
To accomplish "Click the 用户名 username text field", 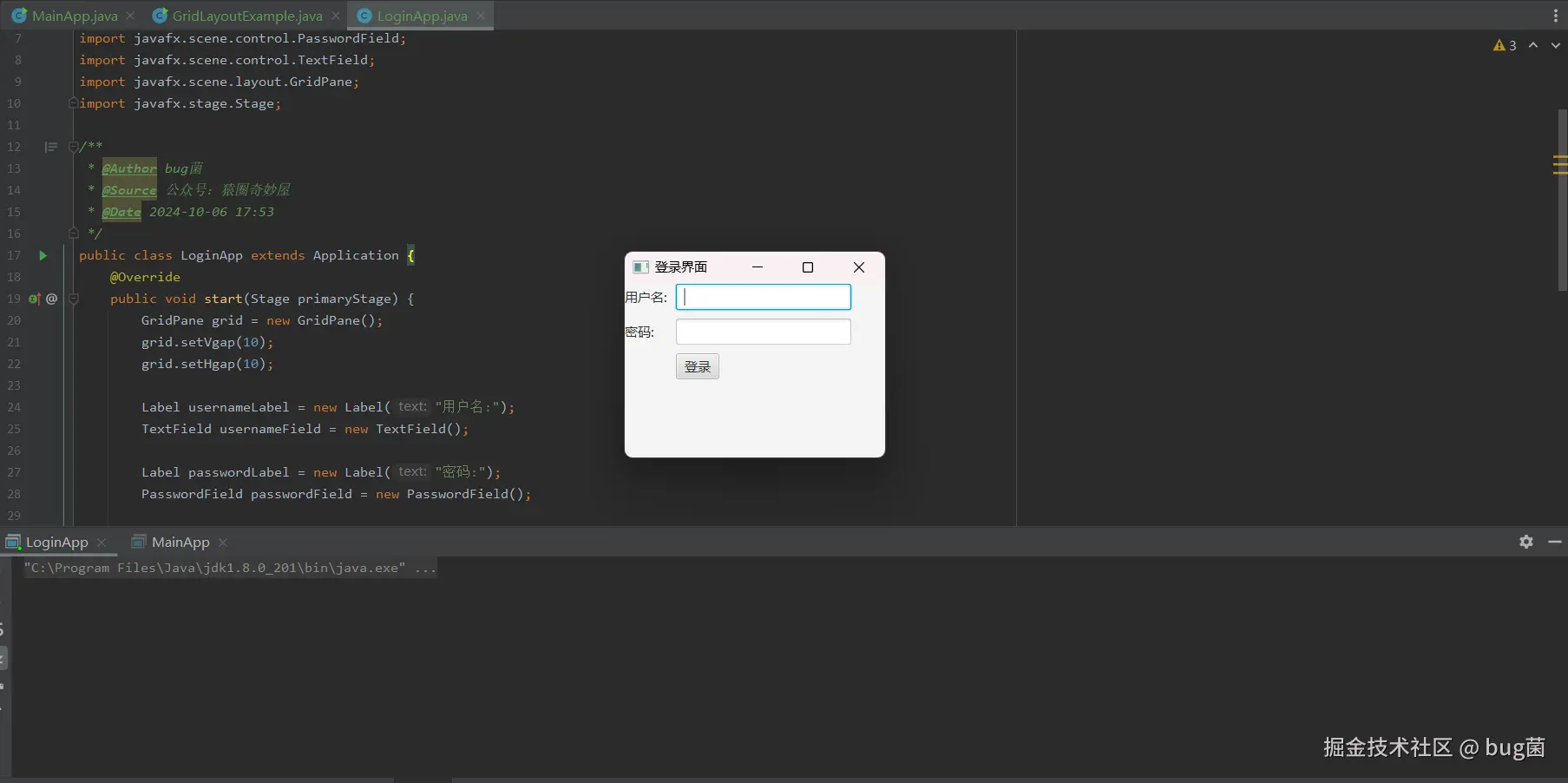I will pos(764,297).
